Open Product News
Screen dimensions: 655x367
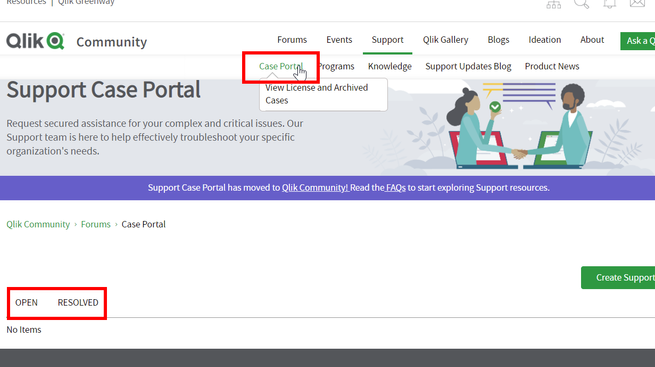552,66
